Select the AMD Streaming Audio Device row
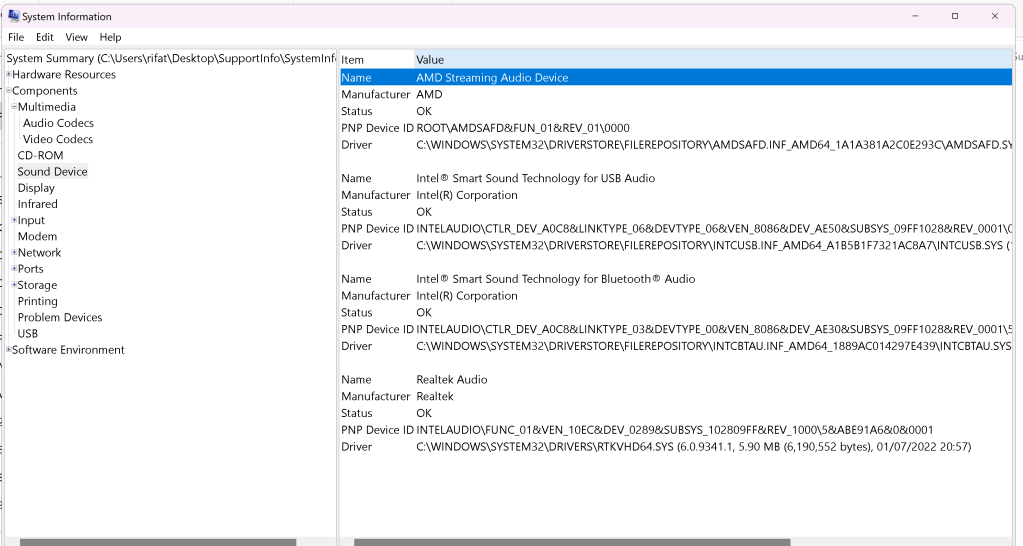Viewport: 1023px width, 546px height. tap(676, 78)
